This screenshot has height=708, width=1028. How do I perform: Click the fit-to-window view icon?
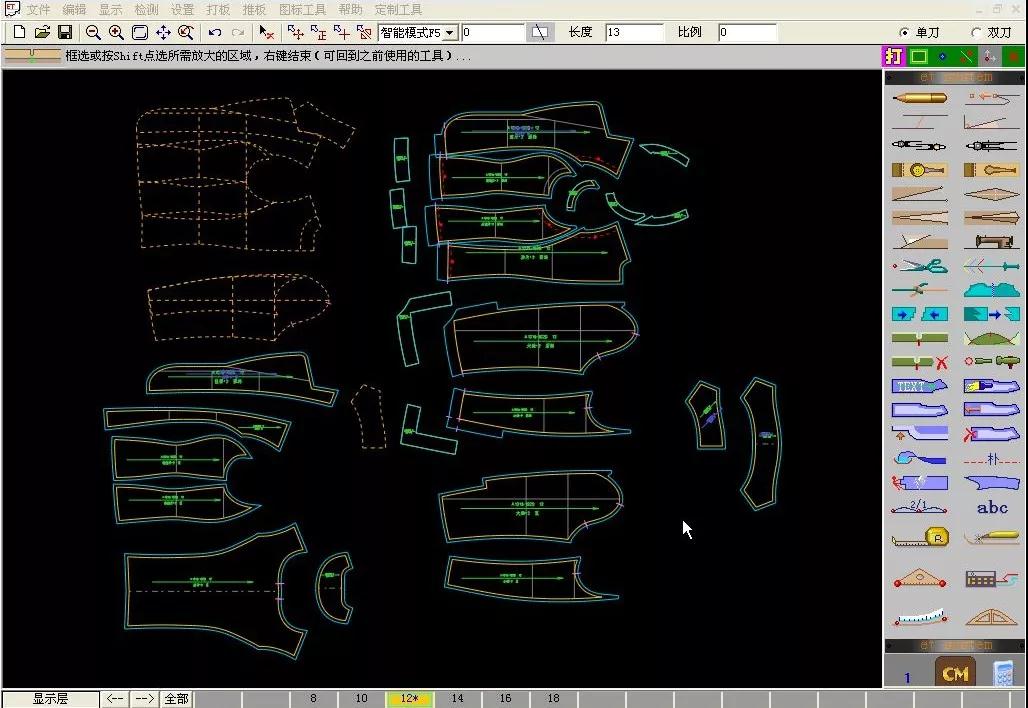click(140, 32)
